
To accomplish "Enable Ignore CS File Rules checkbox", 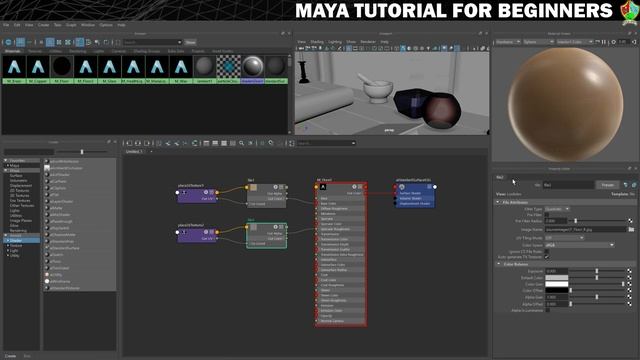I will pos(547,251).
